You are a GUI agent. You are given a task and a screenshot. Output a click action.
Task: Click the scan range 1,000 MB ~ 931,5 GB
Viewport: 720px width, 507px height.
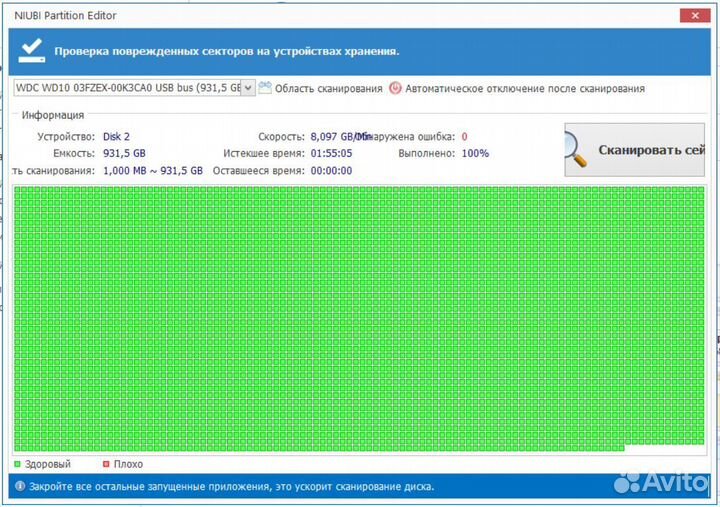(152, 171)
